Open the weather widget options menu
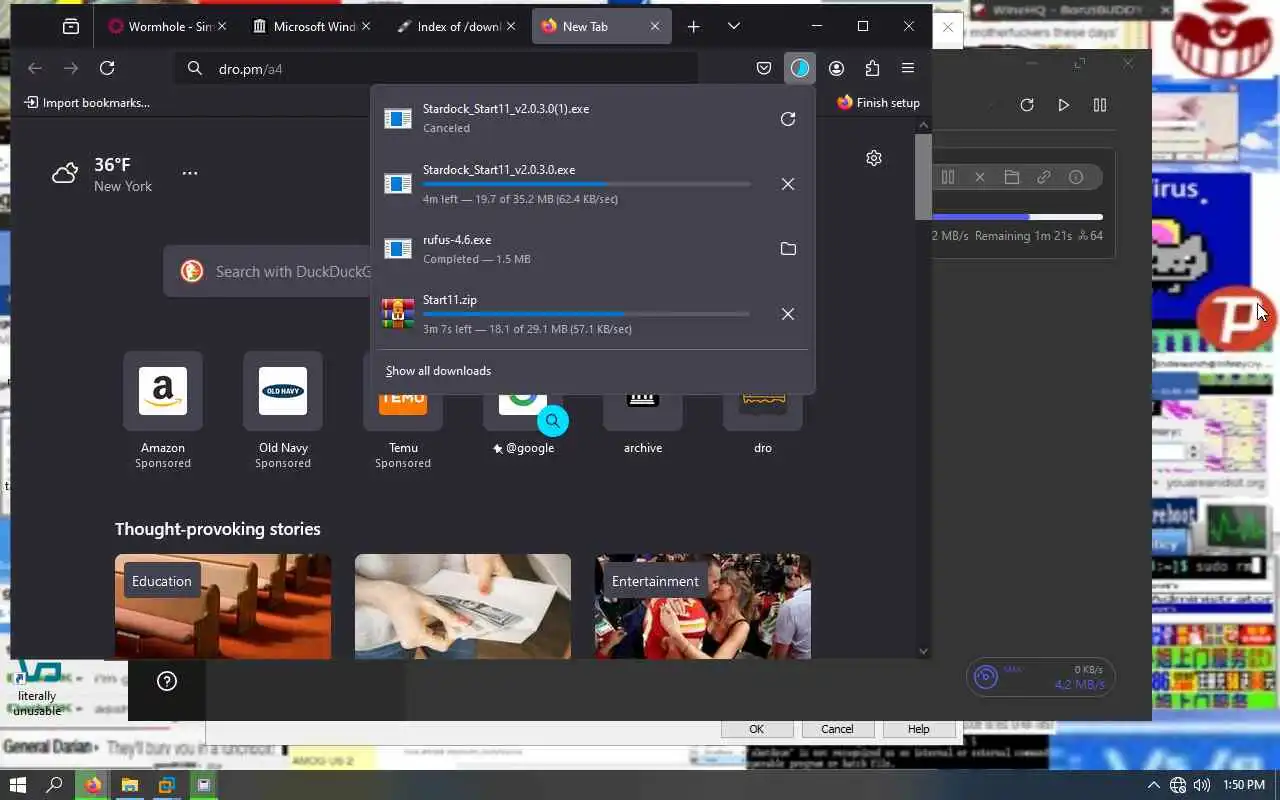Image resolution: width=1280 pixels, height=800 pixels. [x=190, y=173]
